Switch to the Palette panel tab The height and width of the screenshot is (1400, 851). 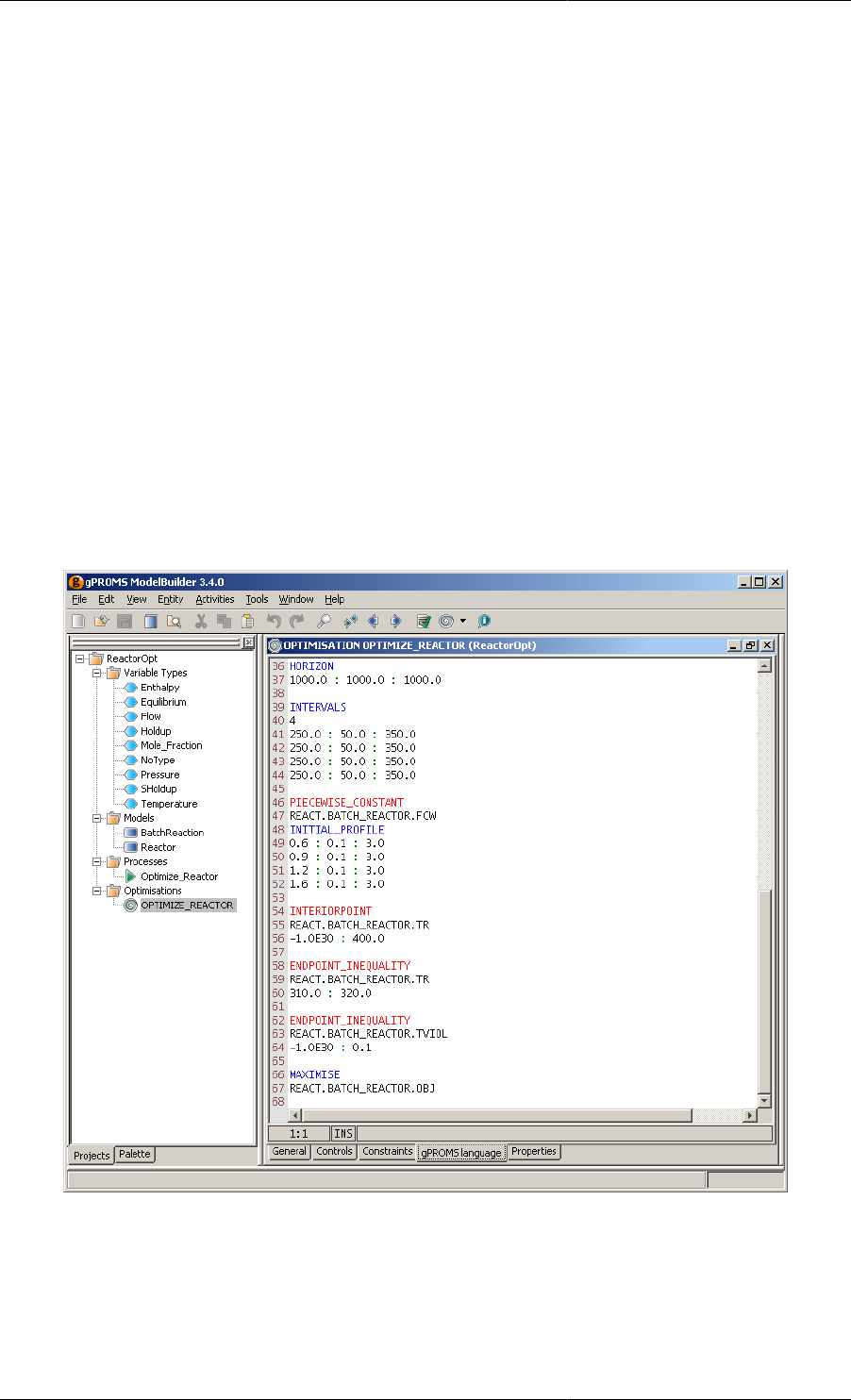pos(135,1154)
